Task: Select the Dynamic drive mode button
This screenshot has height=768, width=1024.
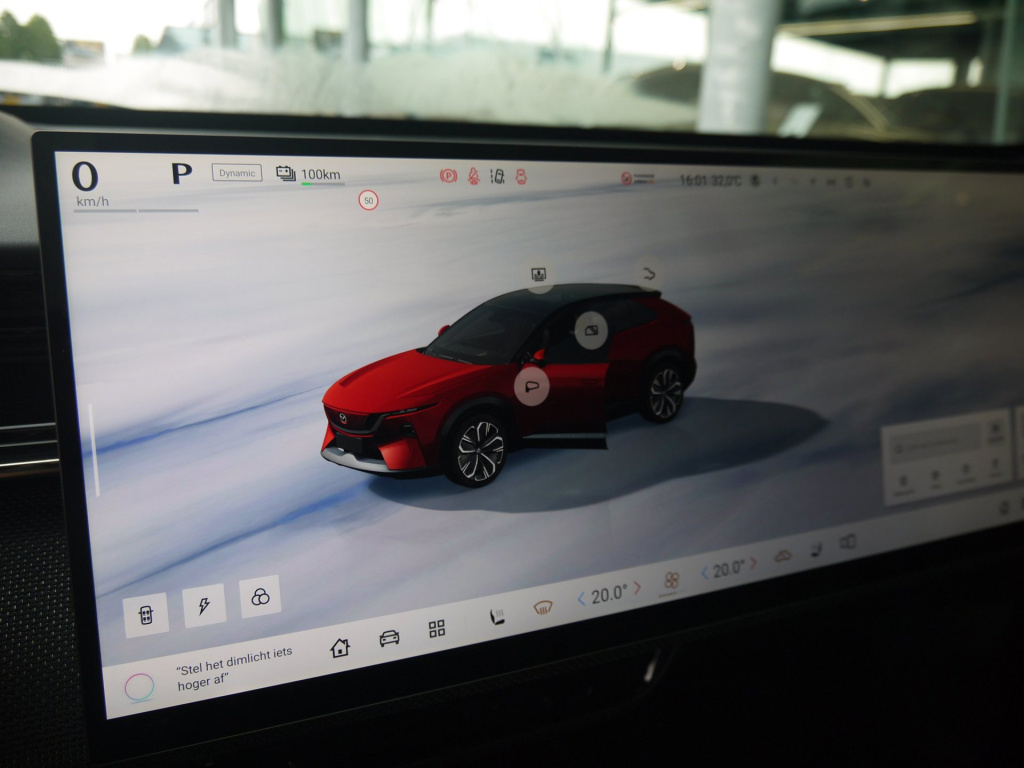Action: [x=236, y=173]
